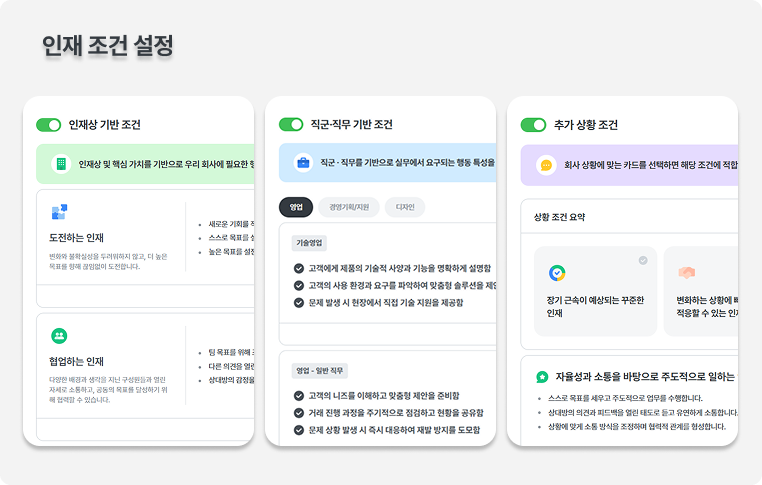Uncheck 고객에게 제품의 기술적 사양 item

pyautogui.click(x=299, y=268)
